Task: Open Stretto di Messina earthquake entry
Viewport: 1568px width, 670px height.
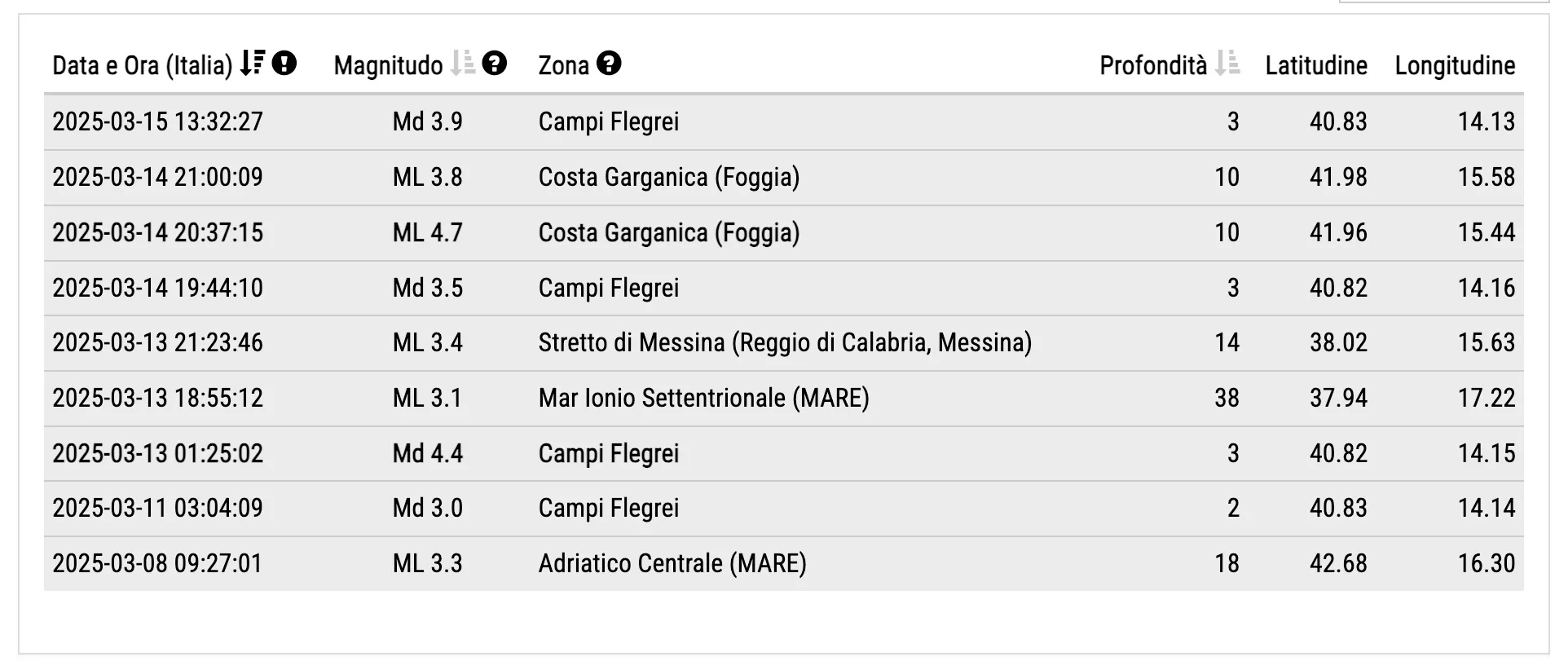Action: click(784, 343)
